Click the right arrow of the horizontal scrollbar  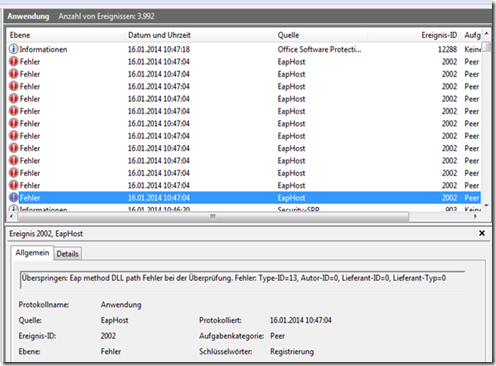475,216
